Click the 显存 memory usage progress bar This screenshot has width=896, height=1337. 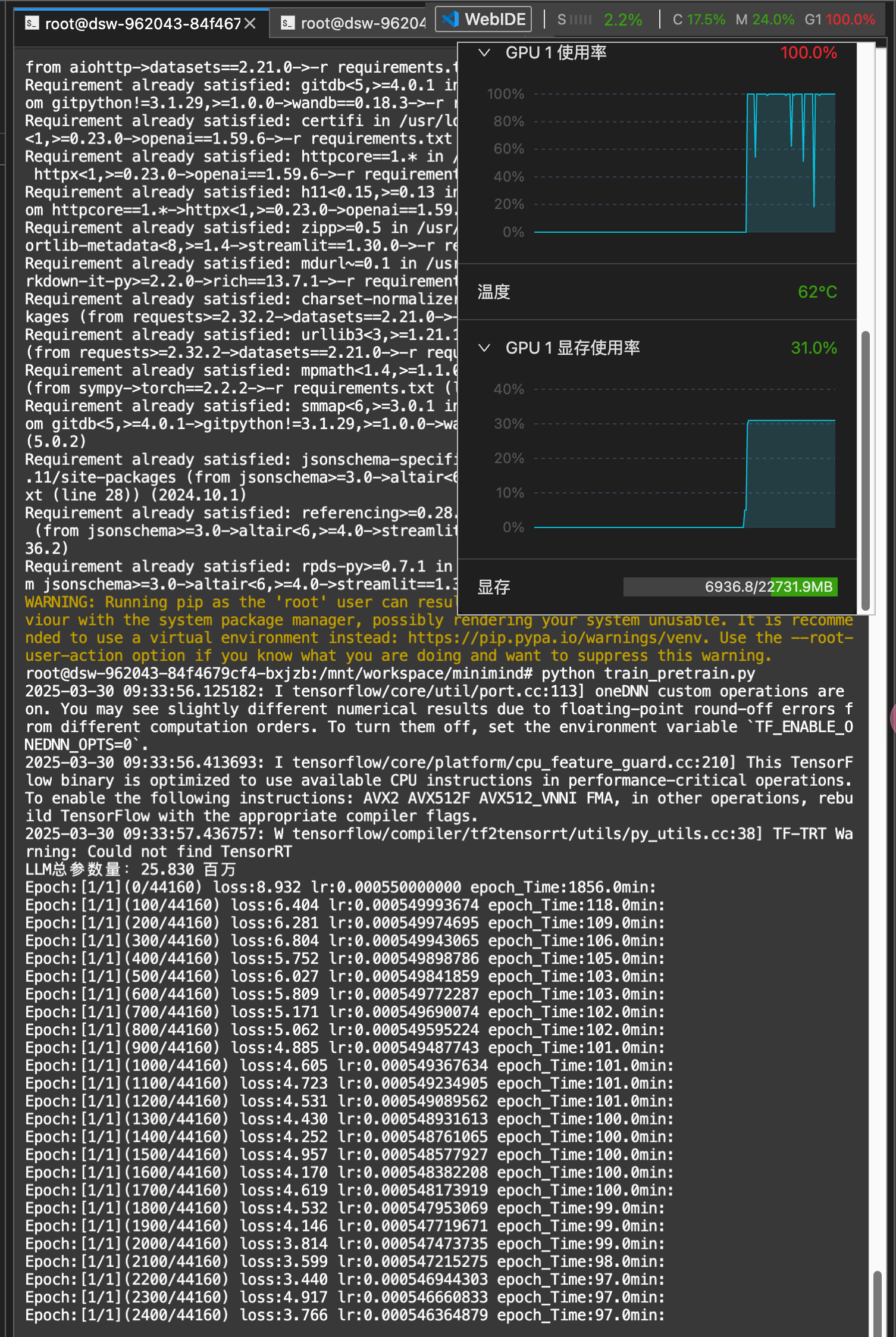[x=730, y=587]
